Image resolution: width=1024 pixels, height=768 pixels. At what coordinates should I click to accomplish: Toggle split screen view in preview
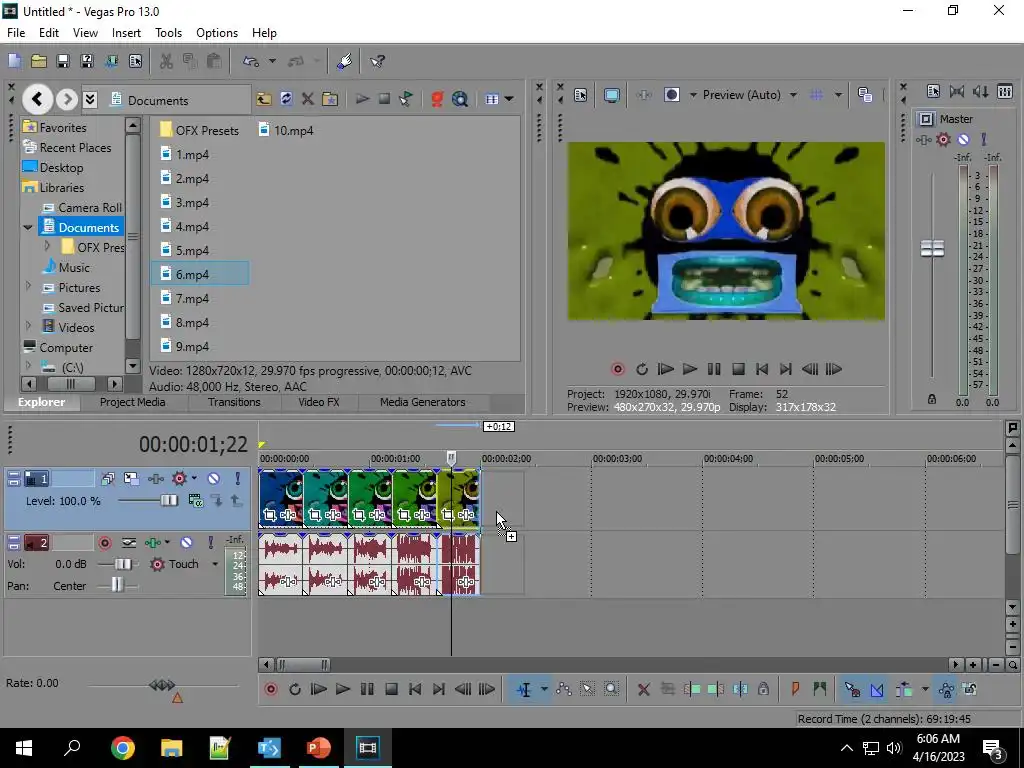[671, 95]
